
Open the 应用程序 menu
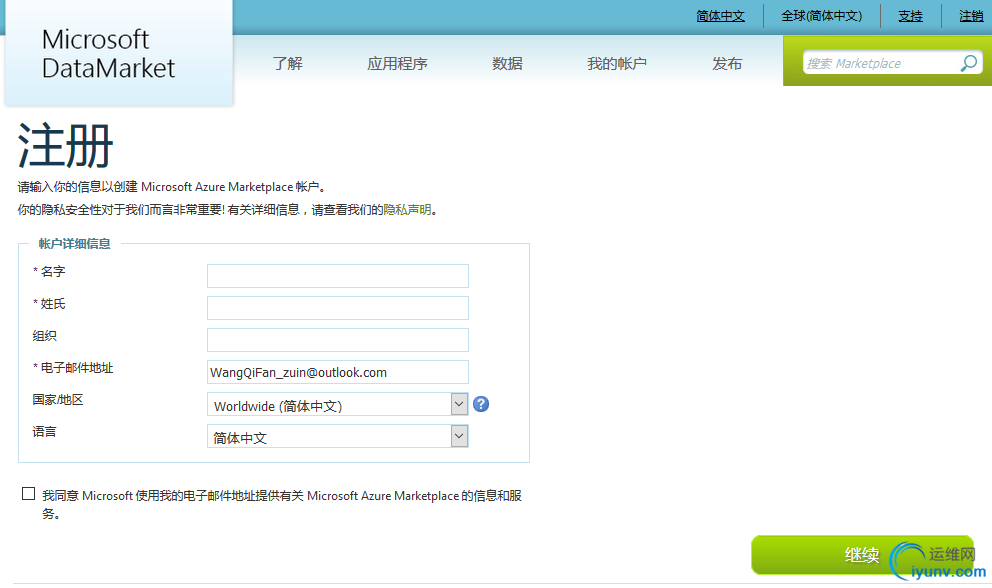coord(397,63)
